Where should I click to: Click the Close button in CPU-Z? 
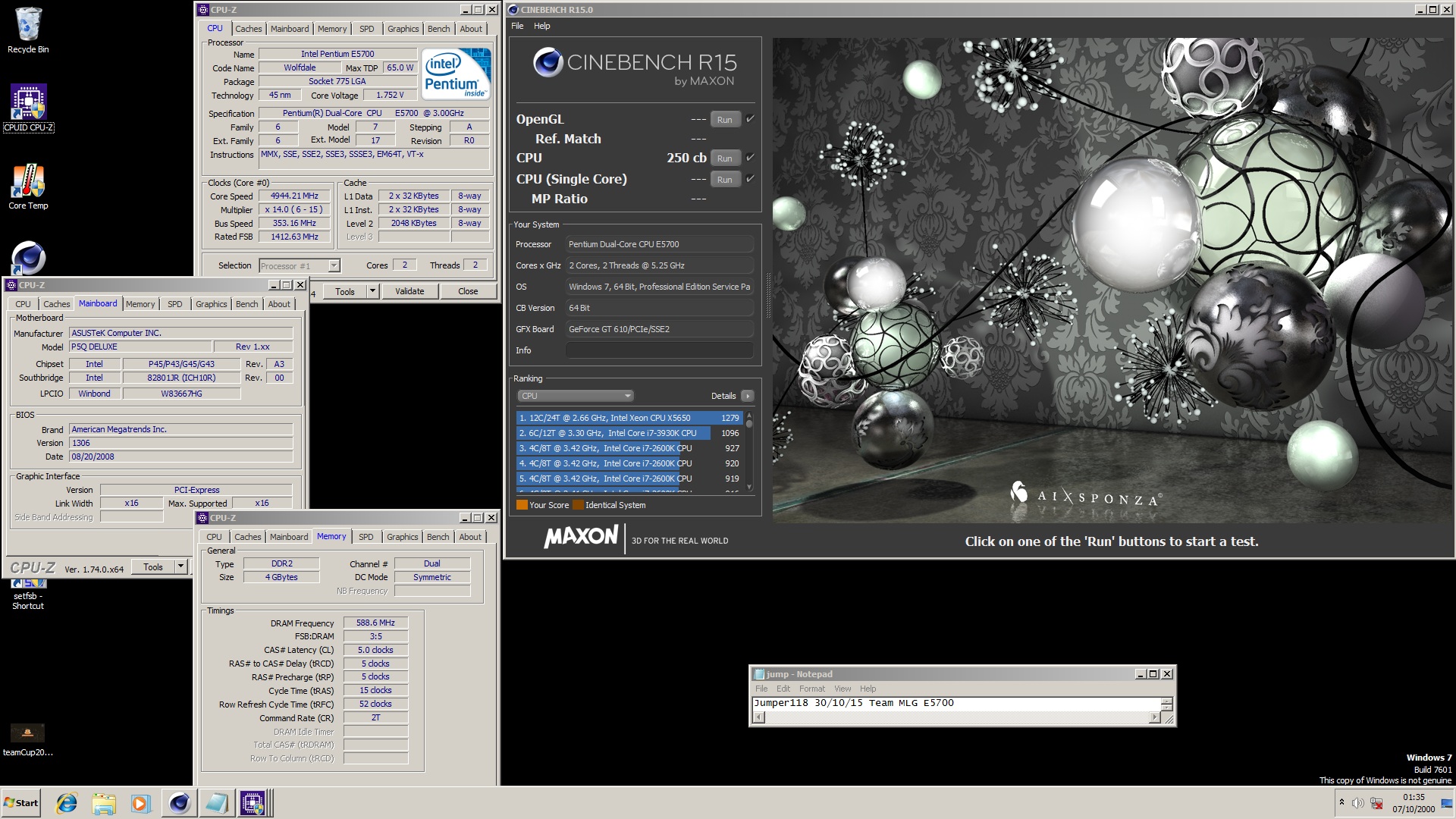pos(468,291)
